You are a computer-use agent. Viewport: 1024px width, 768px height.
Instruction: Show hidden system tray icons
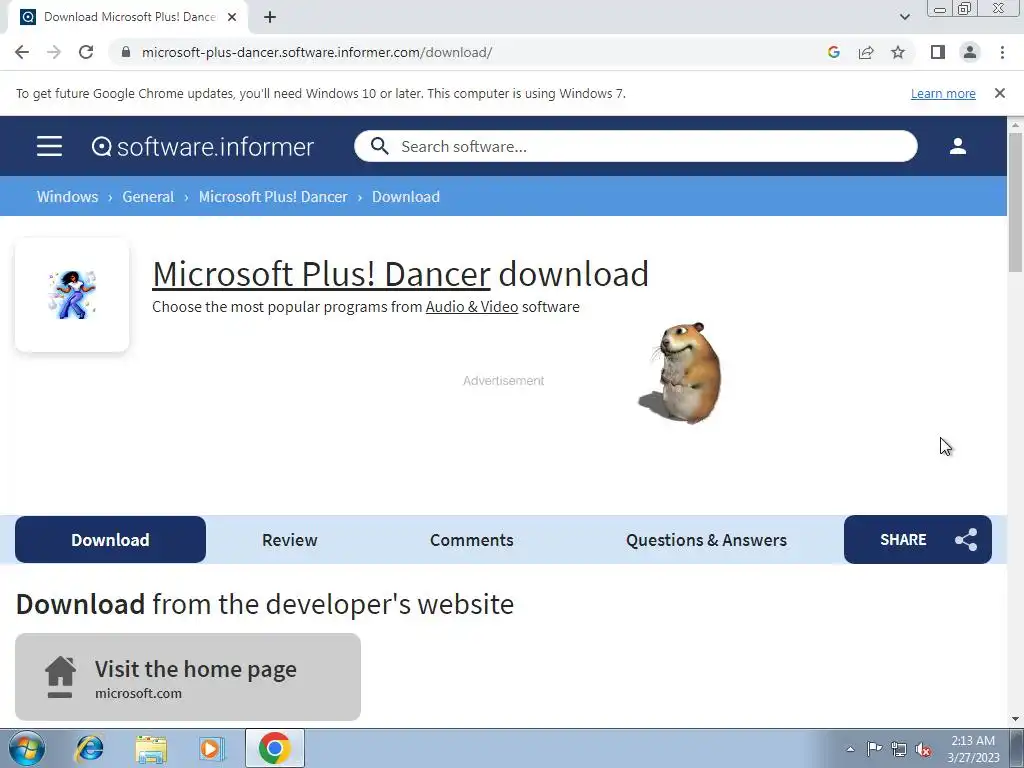tap(850, 749)
